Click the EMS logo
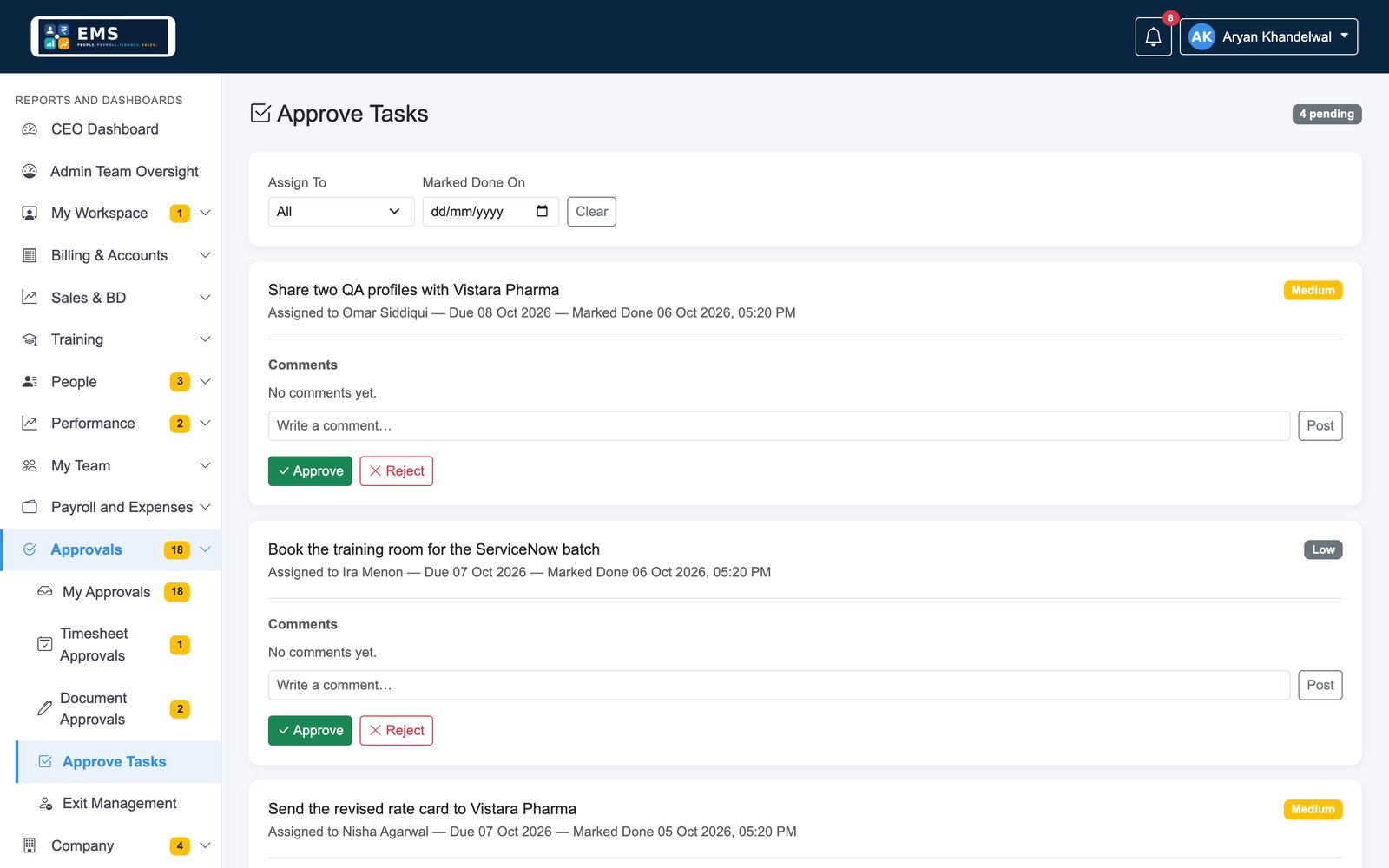 tap(103, 36)
